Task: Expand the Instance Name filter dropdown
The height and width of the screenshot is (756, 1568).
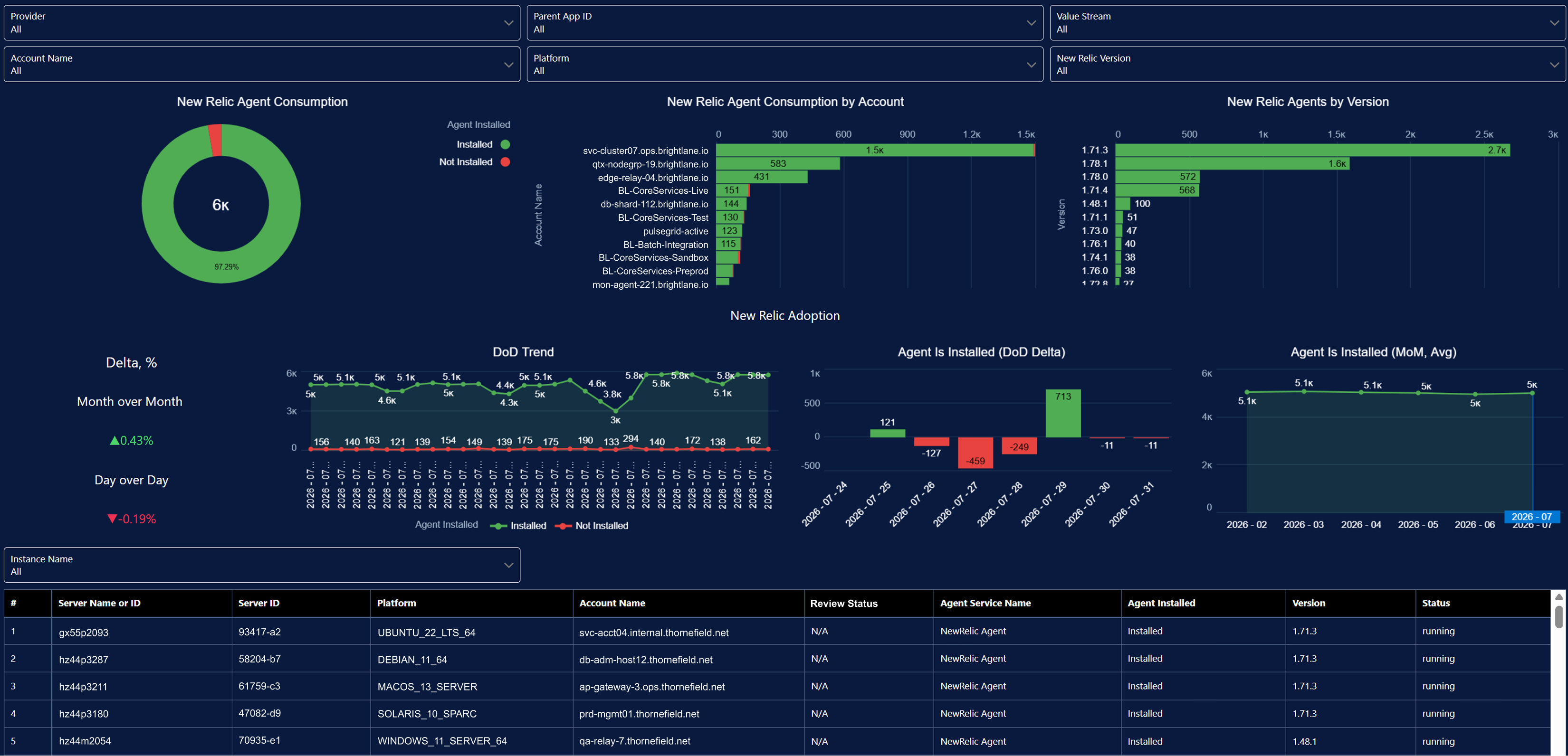Action: [262, 565]
